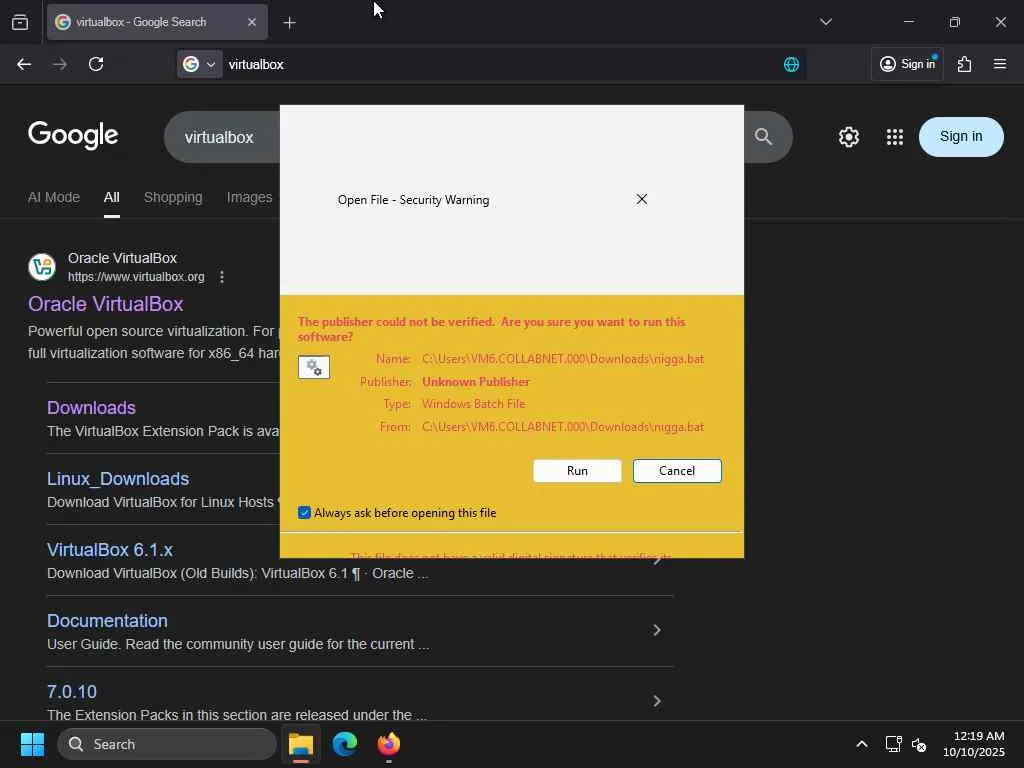Click Cancel in the Security Warning dialog
Viewport: 1024px width, 768px height.
[x=677, y=471]
